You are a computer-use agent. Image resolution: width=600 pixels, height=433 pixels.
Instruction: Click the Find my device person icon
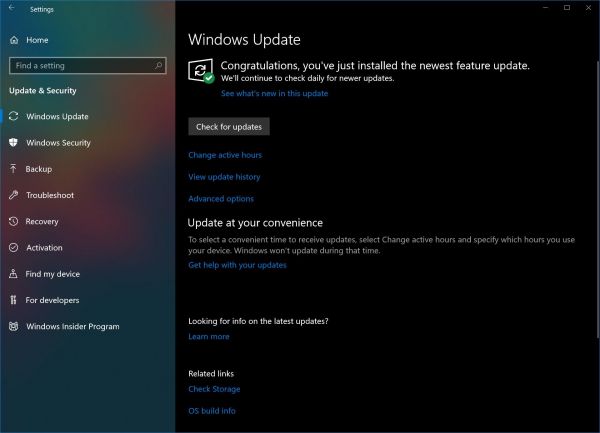(13, 274)
